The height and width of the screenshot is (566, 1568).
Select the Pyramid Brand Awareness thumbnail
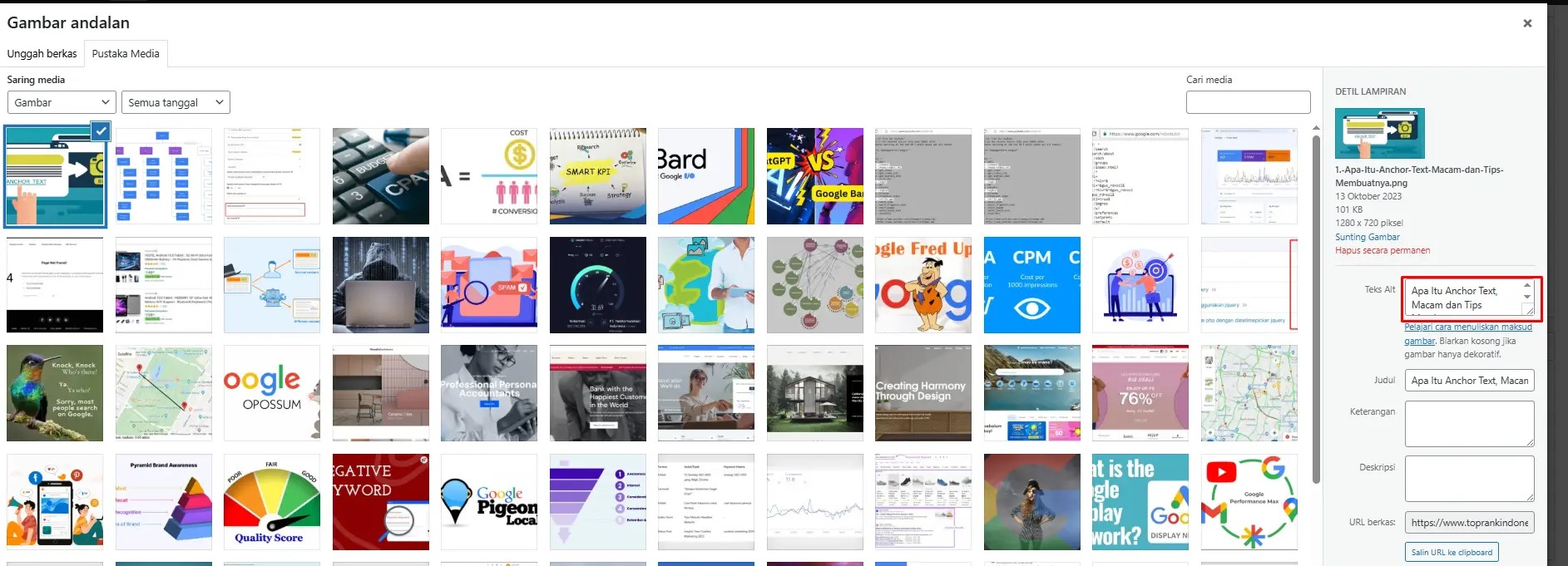pos(164,501)
